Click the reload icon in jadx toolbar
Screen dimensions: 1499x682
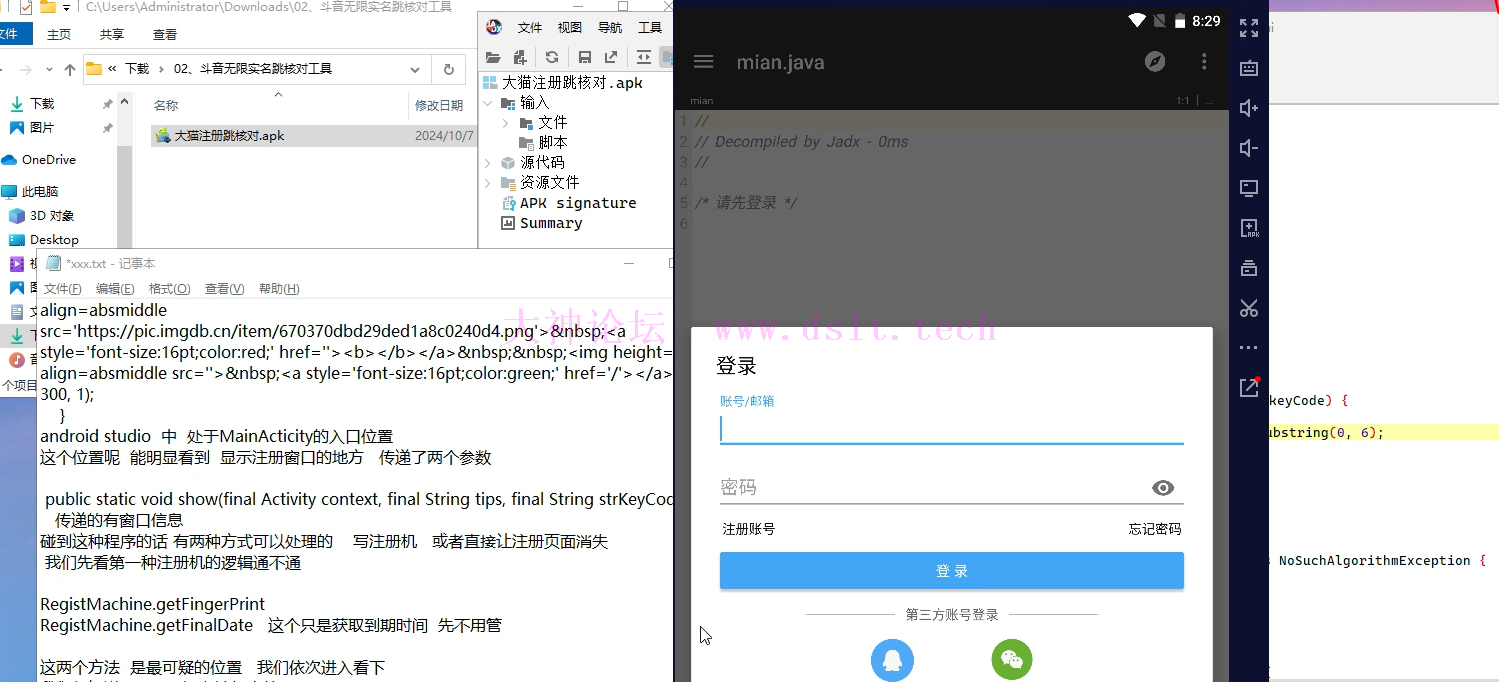click(552, 57)
